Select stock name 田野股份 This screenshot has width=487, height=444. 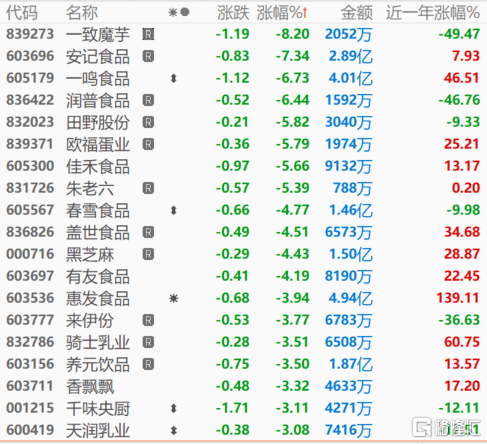click(98, 122)
